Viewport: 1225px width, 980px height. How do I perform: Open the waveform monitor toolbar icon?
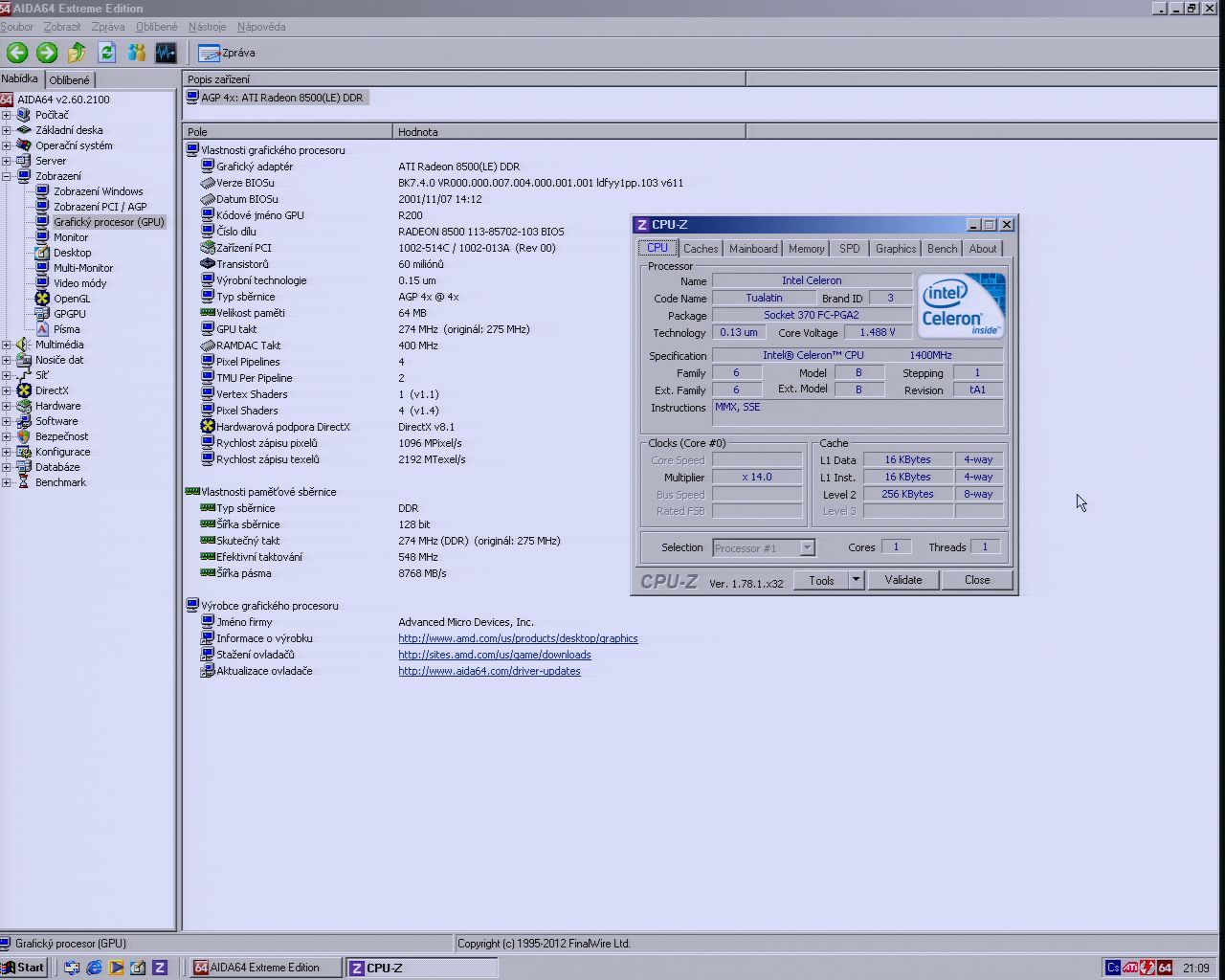(166, 53)
